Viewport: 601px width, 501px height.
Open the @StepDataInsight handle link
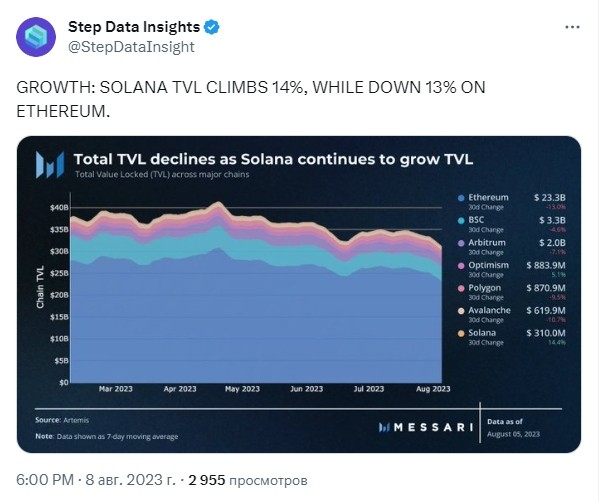pos(131,47)
